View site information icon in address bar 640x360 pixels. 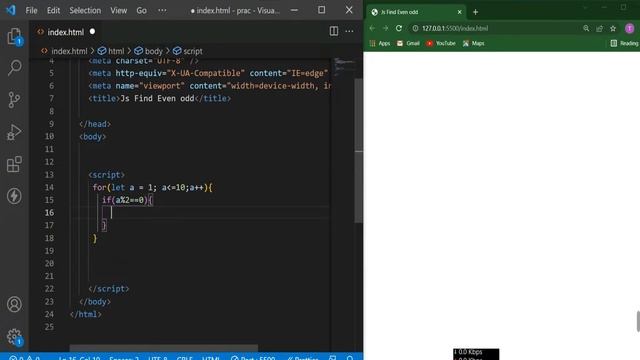[415, 28]
